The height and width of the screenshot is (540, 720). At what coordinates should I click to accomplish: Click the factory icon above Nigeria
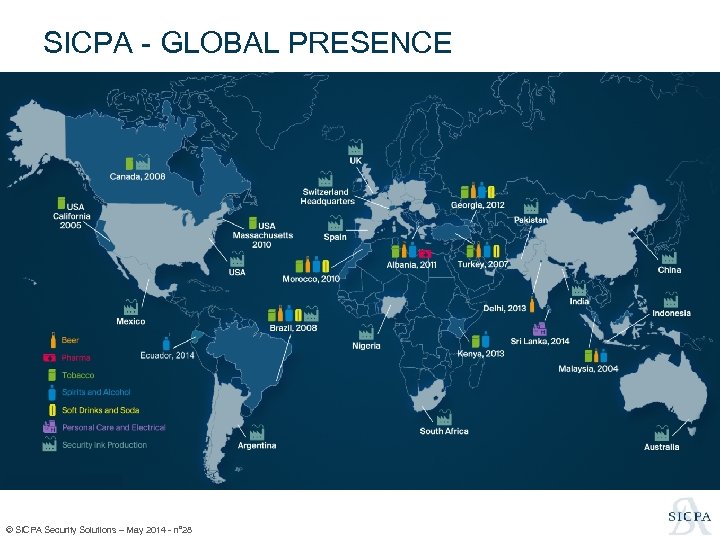366,332
